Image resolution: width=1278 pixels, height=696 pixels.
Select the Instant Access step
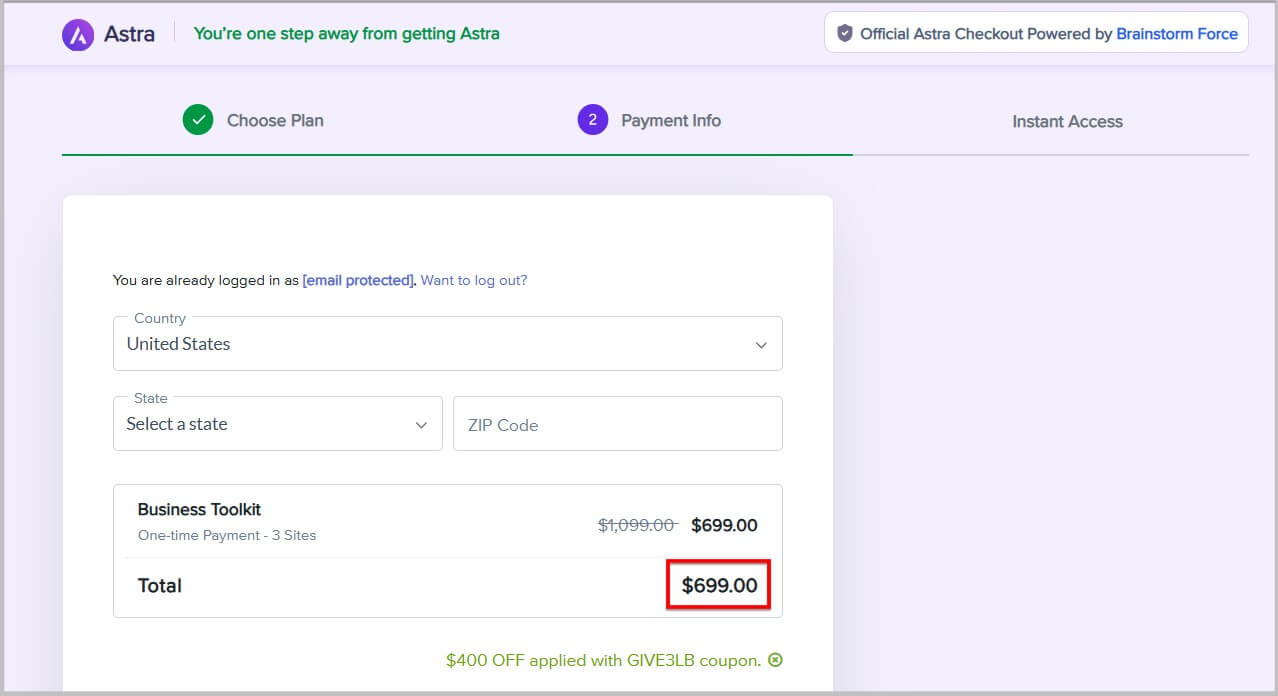[x=1067, y=121]
